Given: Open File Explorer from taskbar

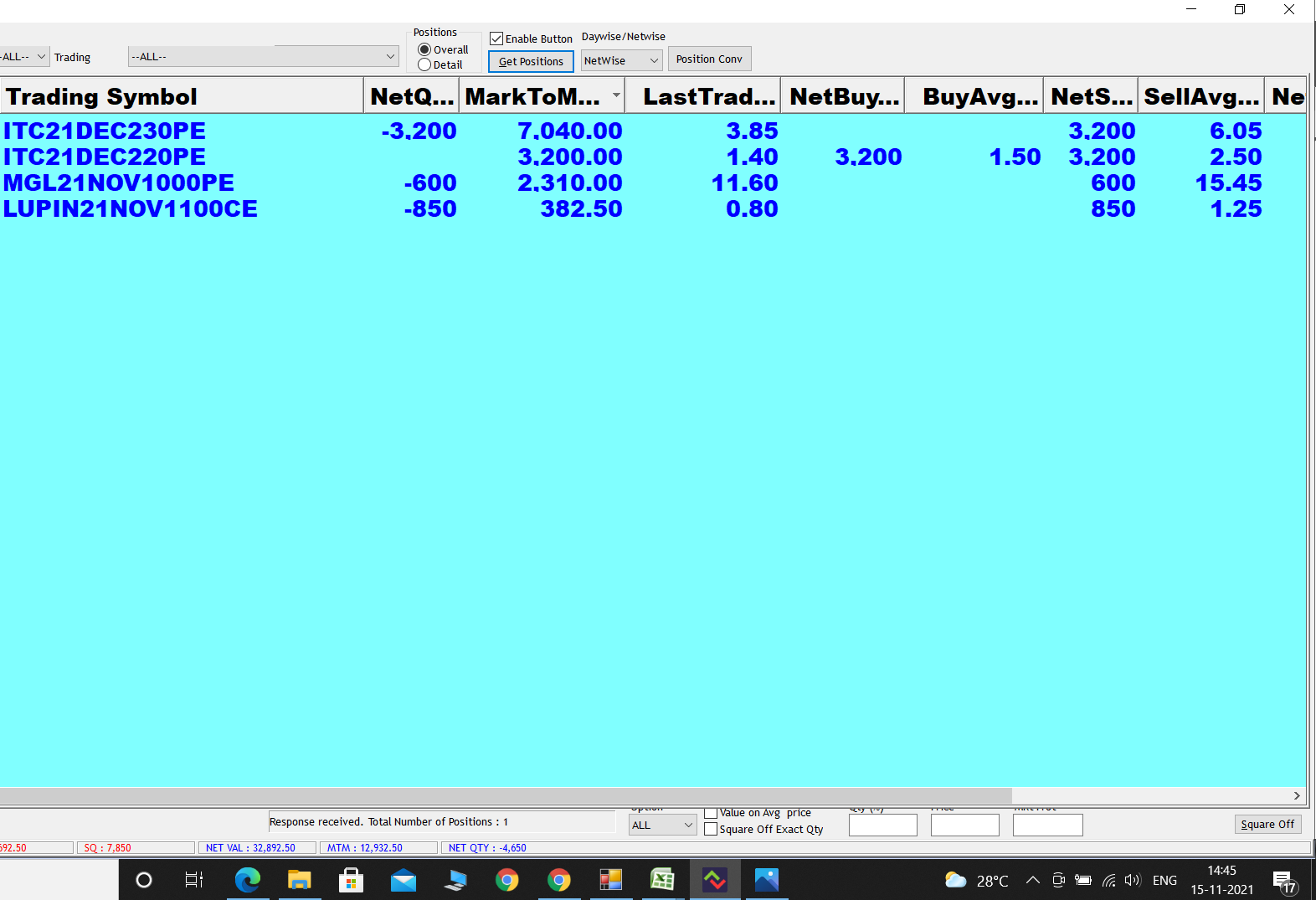Looking at the screenshot, I should click(300, 880).
